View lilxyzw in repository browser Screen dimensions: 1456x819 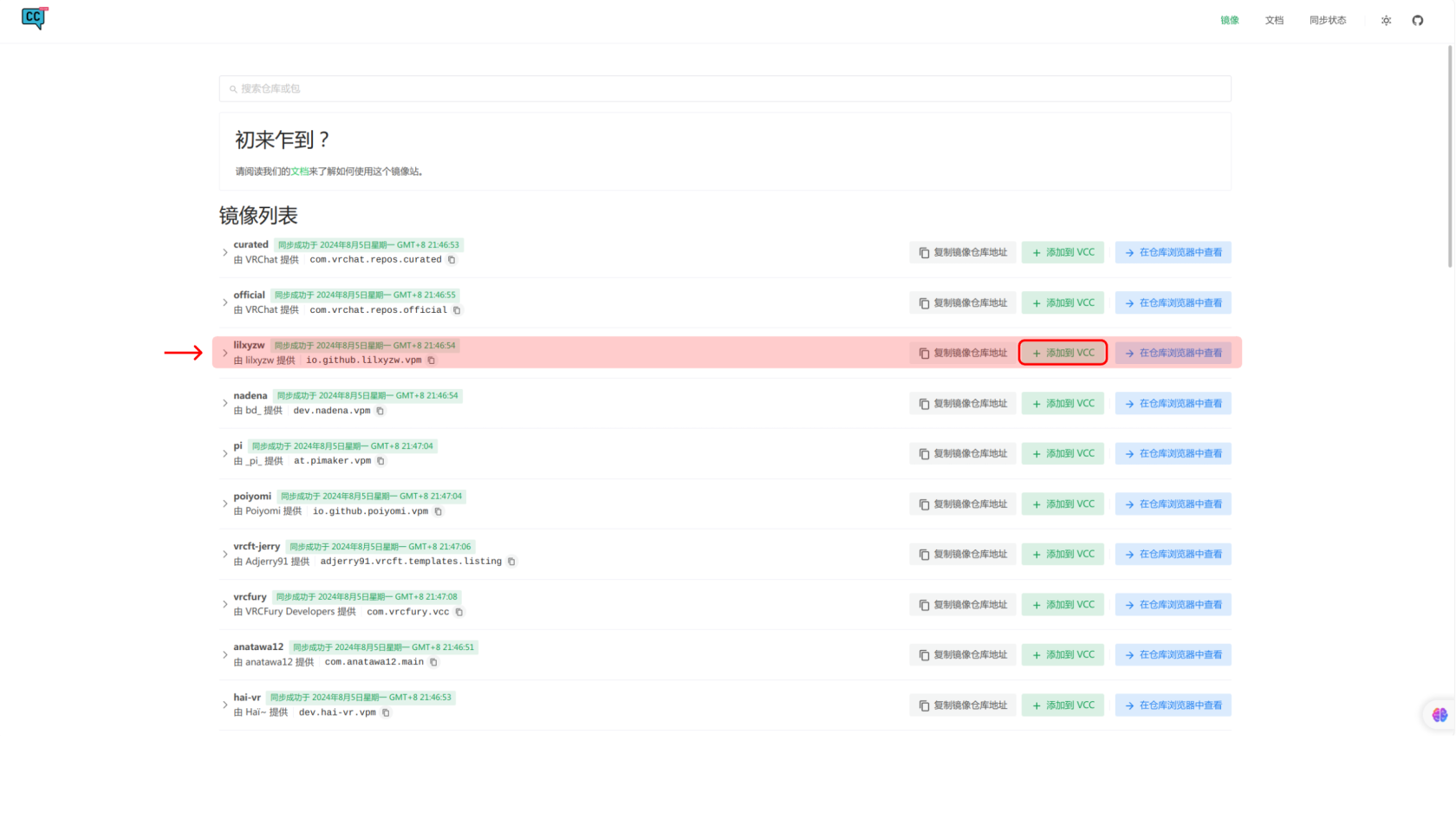pyautogui.click(x=1173, y=353)
